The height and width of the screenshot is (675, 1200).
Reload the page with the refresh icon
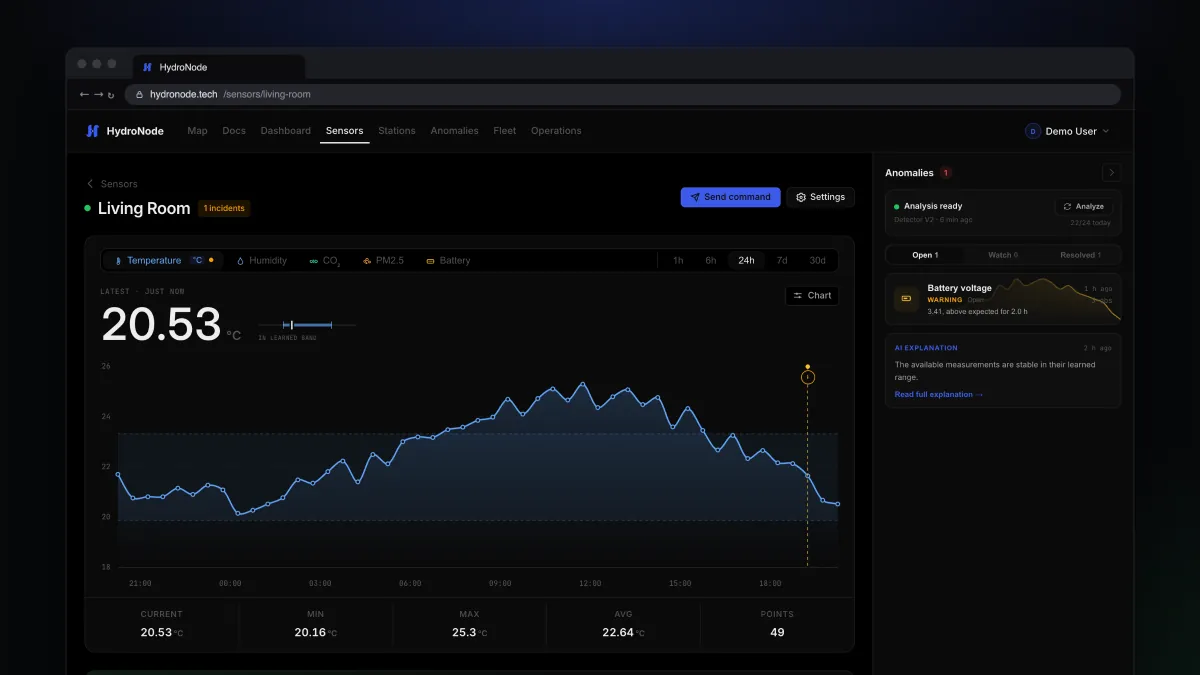click(111, 95)
